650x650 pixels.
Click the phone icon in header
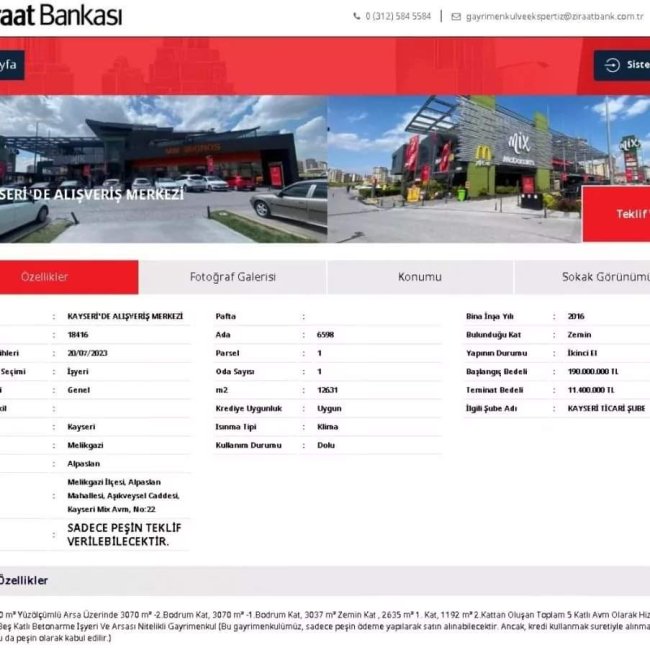pyautogui.click(x=357, y=16)
